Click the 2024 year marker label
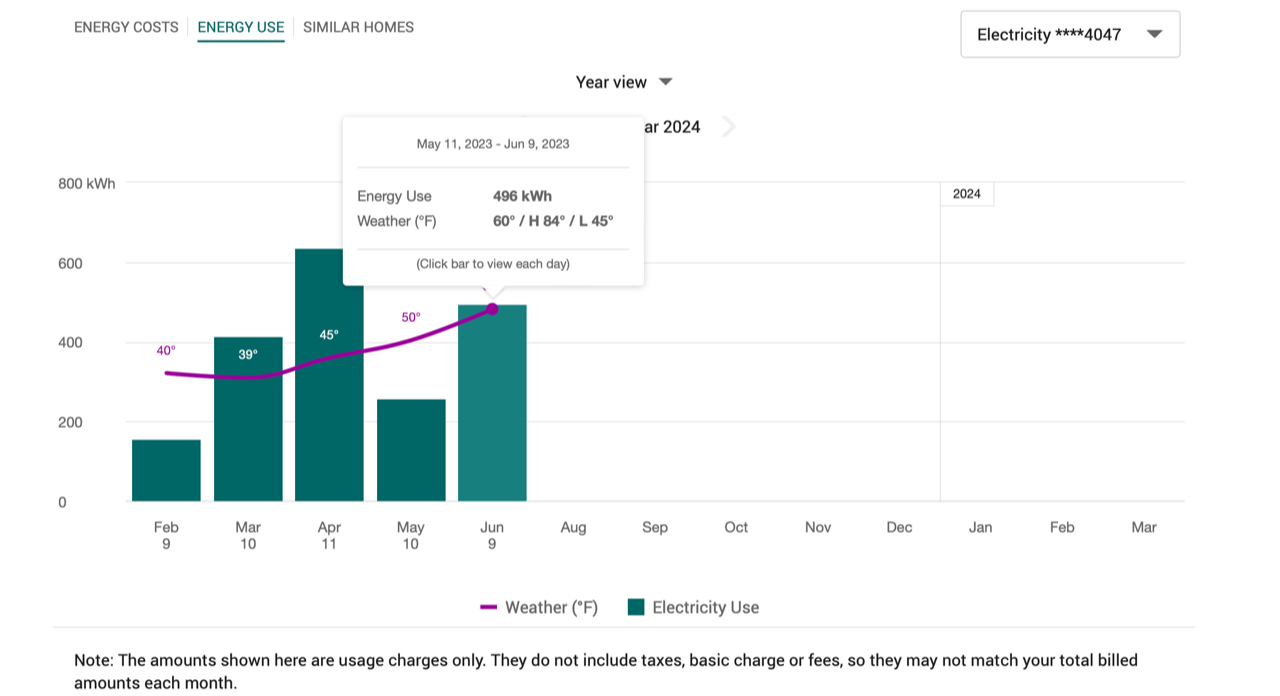This screenshot has width=1280, height=696. pos(967,194)
